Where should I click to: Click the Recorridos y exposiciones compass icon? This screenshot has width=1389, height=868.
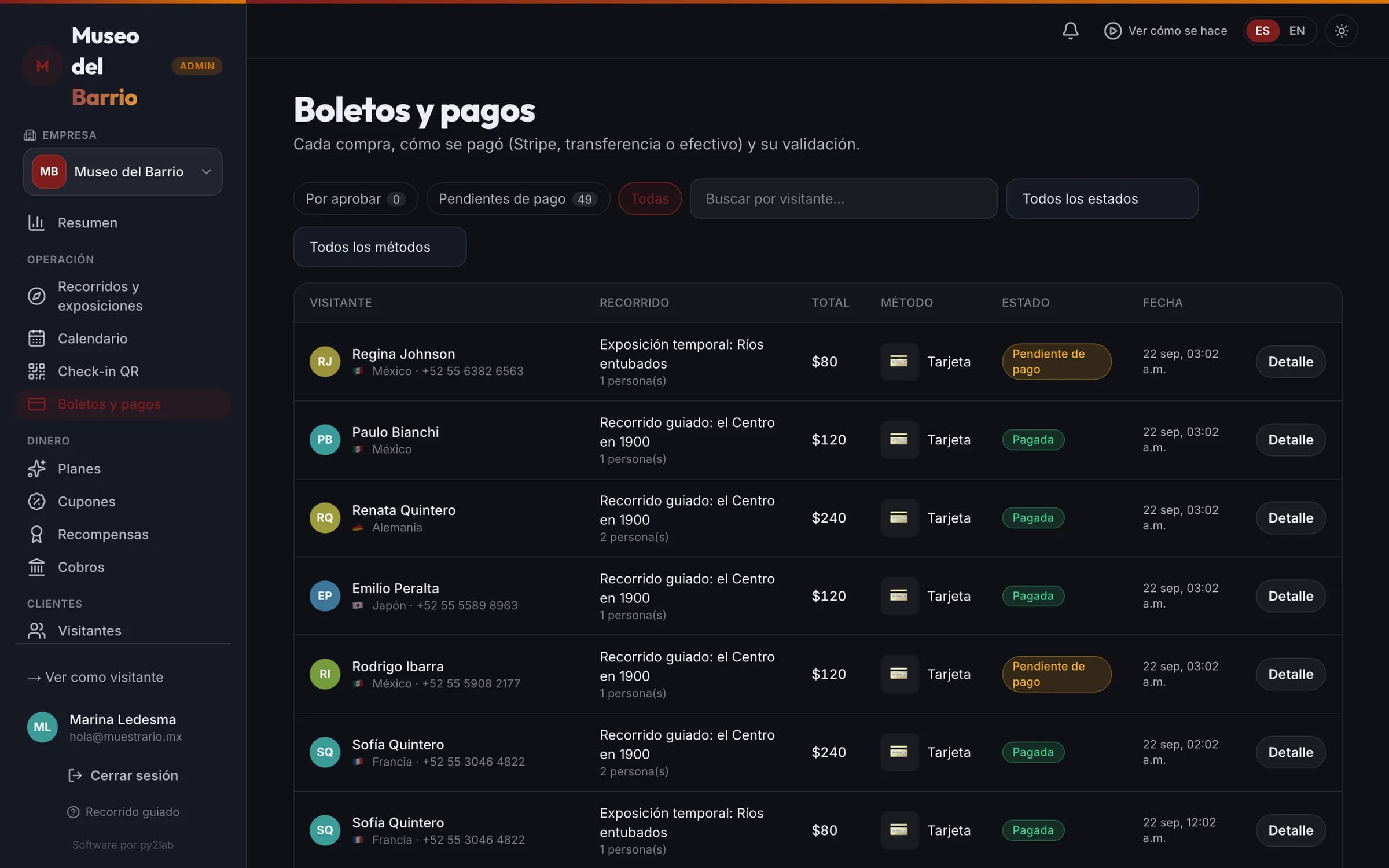click(x=36, y=296)
